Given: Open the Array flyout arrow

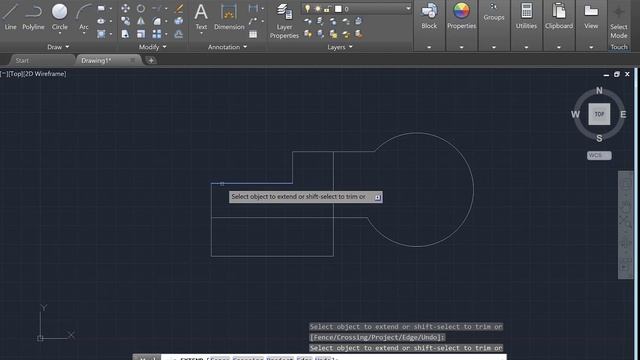Looking at the screenshot, I should click(x=166, y=34).
